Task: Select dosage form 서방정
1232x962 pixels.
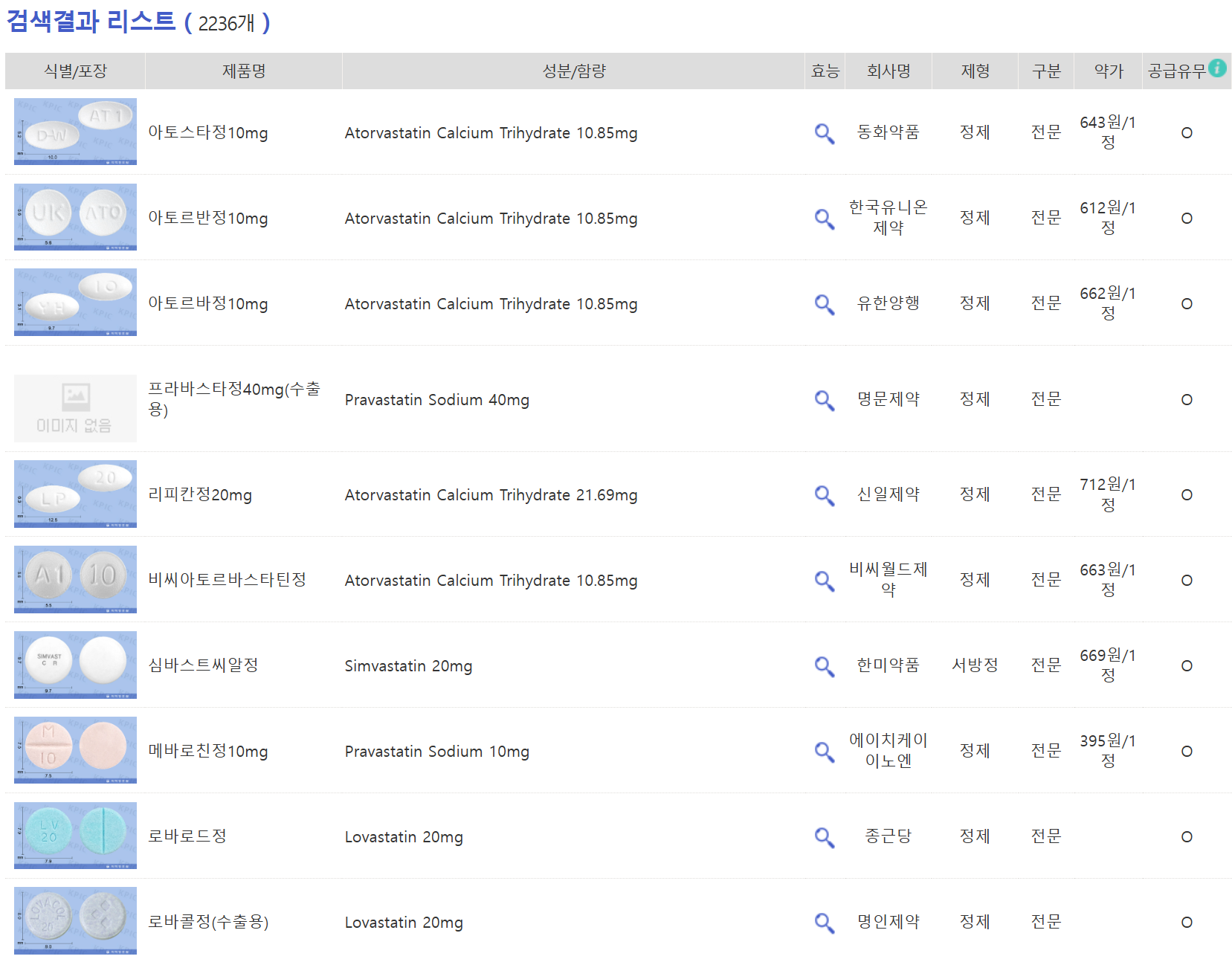Action: point(975,665)
